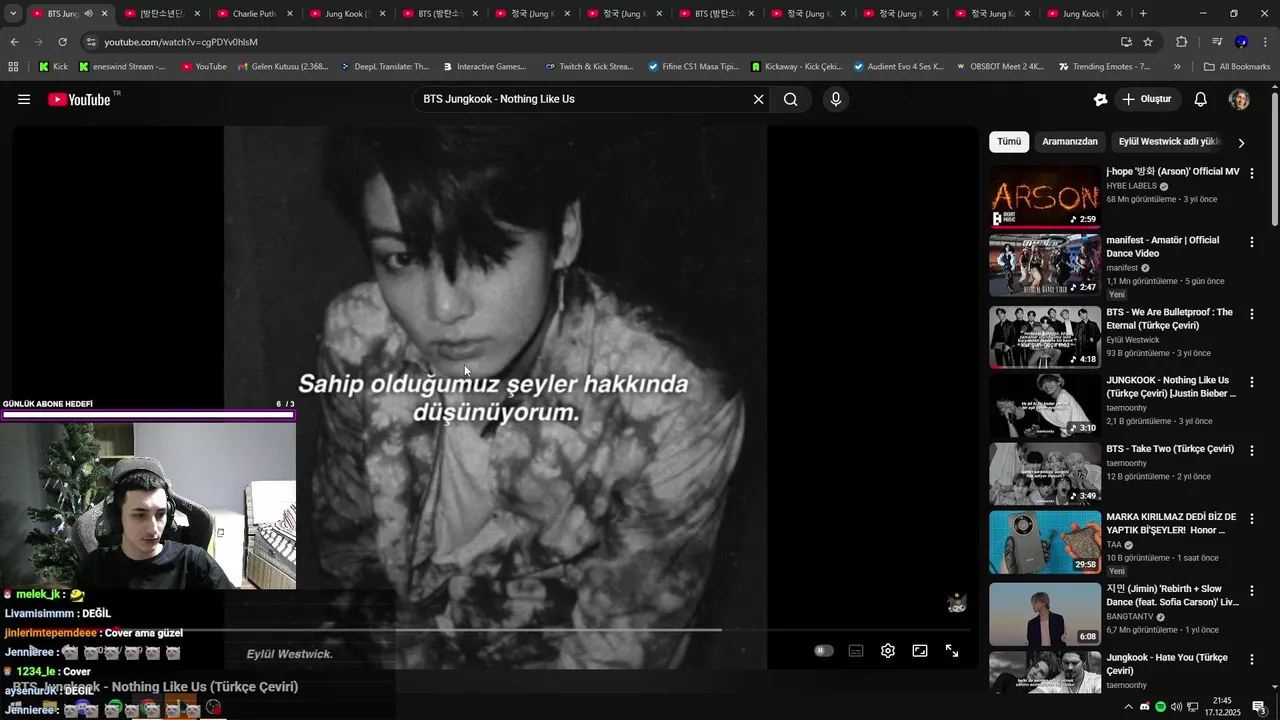
Task: Open the Kick bookmark
Action: pos(53,67)
